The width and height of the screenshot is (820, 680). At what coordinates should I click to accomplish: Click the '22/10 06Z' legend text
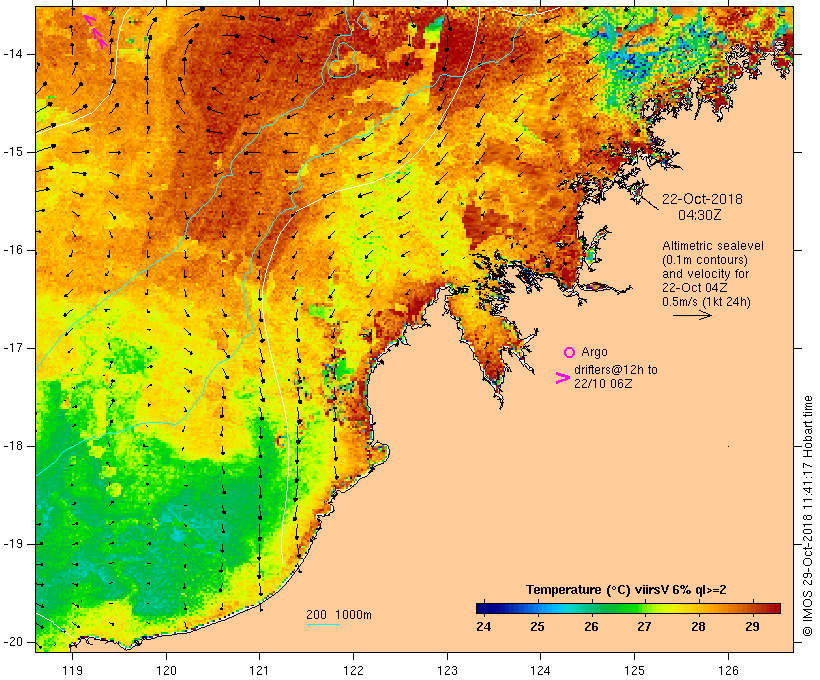(603, 383)
